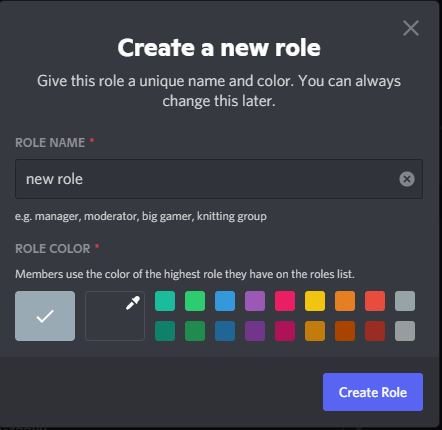Choose the light gray-blue swatch in top row
This screenshot has width=442, height=430.
coord(405,301)
